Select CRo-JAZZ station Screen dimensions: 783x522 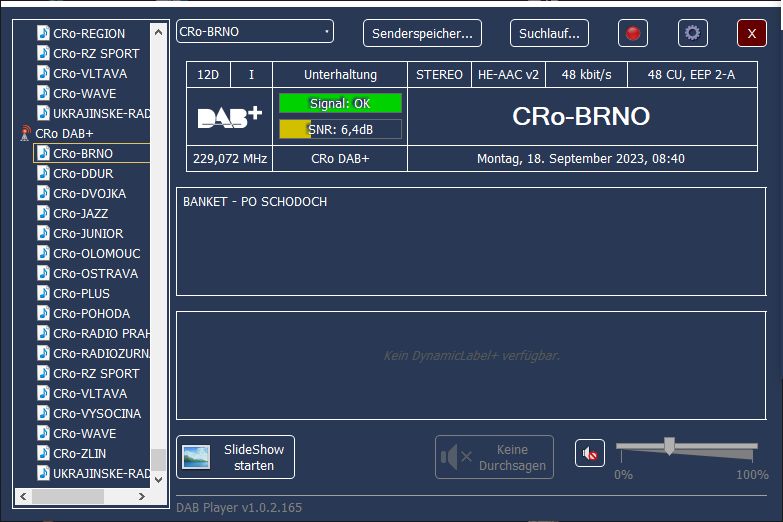[x=81, y=213]
